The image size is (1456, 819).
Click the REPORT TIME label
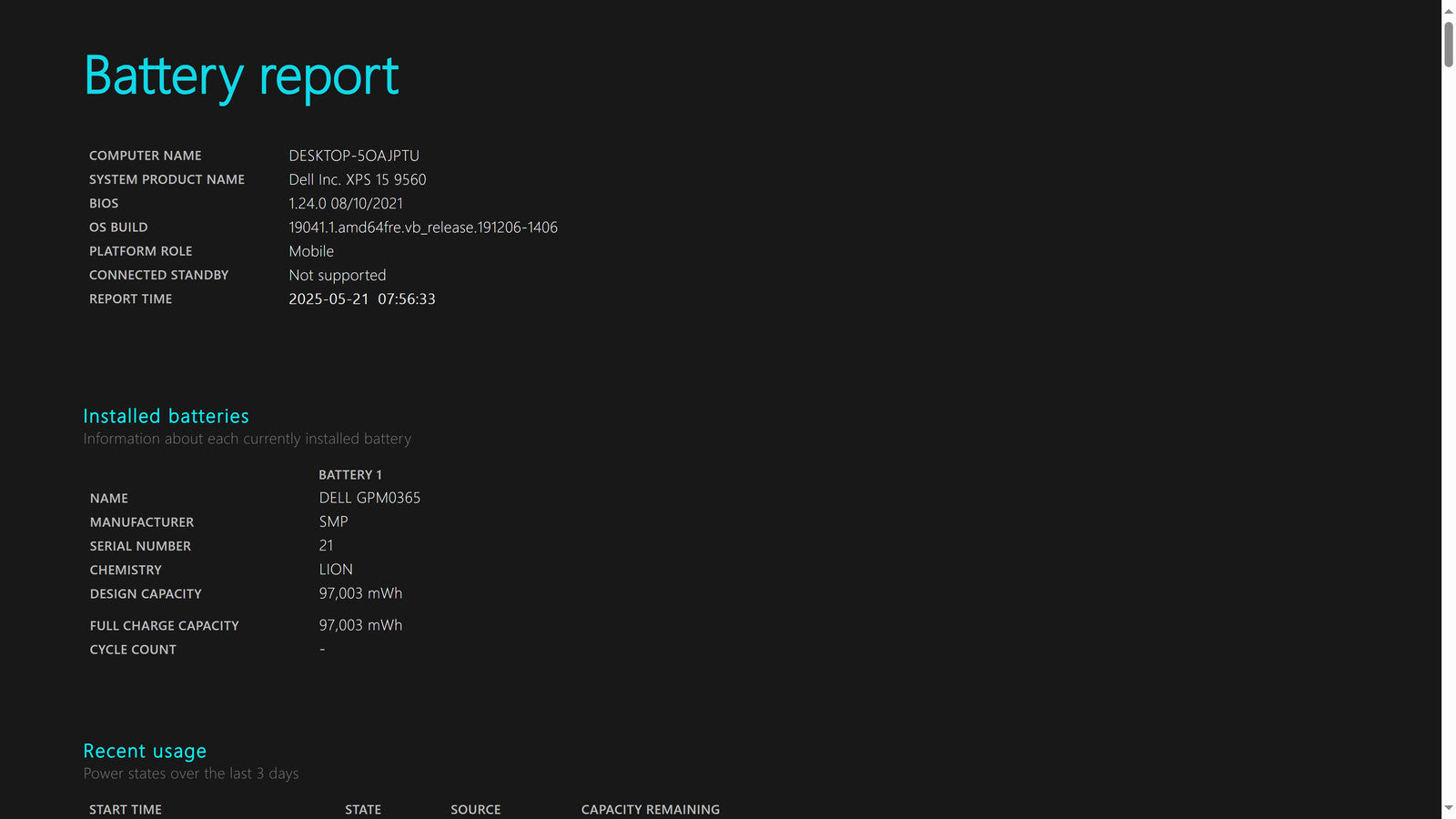(x=130, y=298)
